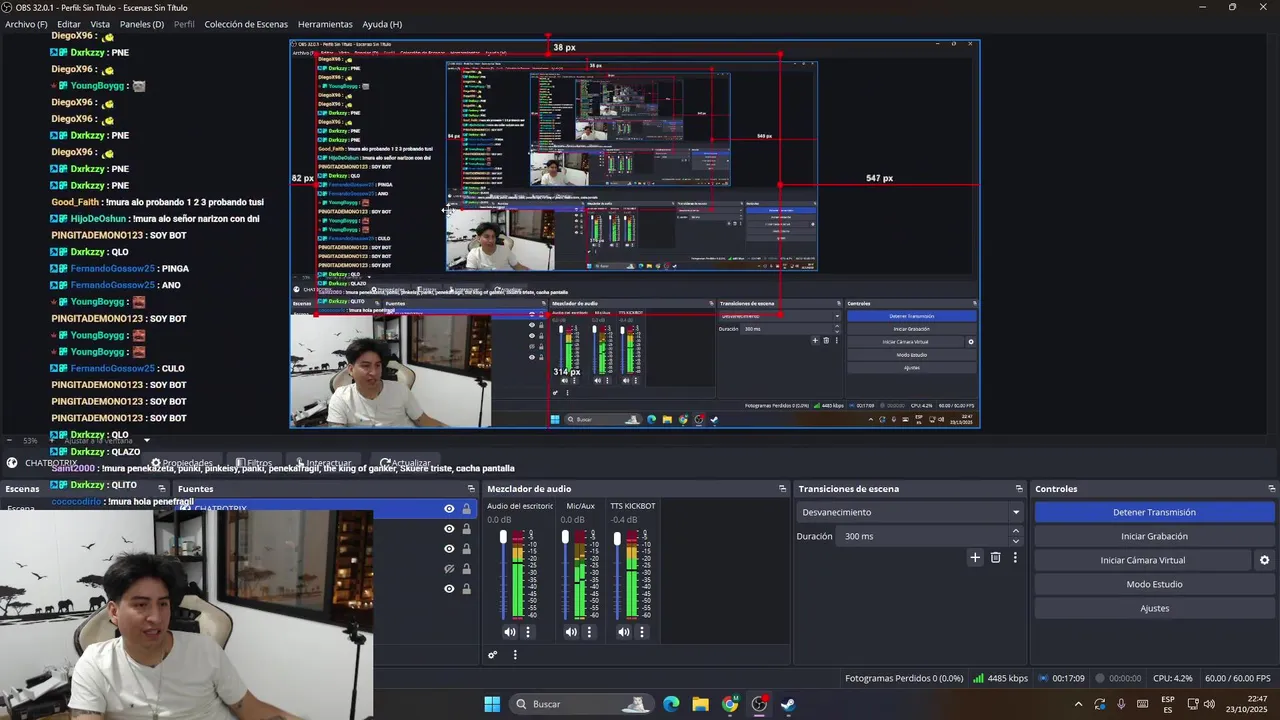Open source Propiedades button
The height and width of the screenshot is (720, 1280).
point(182,463)
